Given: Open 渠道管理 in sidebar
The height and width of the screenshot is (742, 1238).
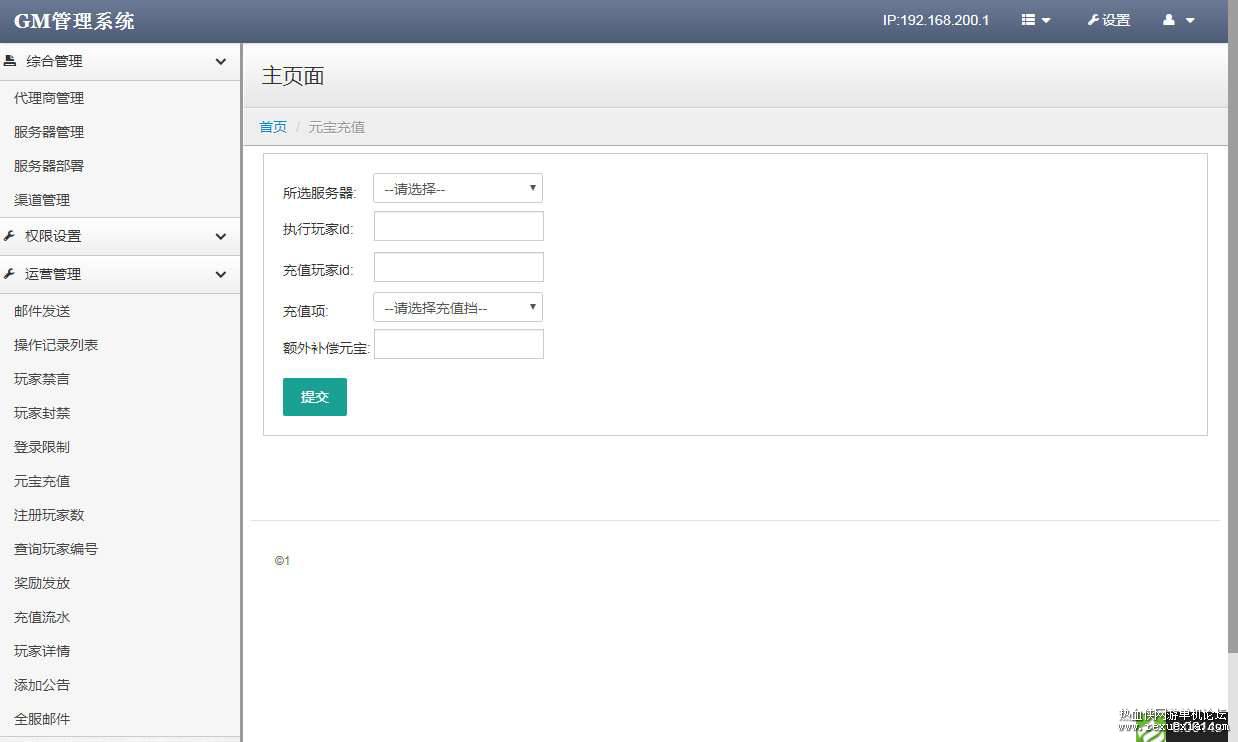Looking at the screenshot, I should (42, 200).
